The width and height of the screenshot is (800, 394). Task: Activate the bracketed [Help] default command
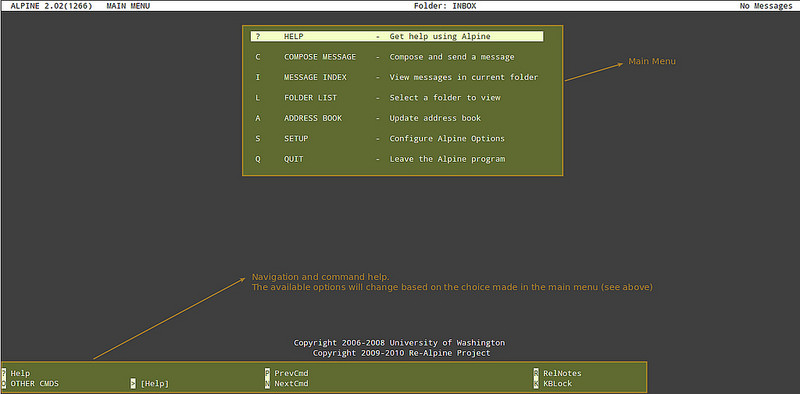pos(154,383)
